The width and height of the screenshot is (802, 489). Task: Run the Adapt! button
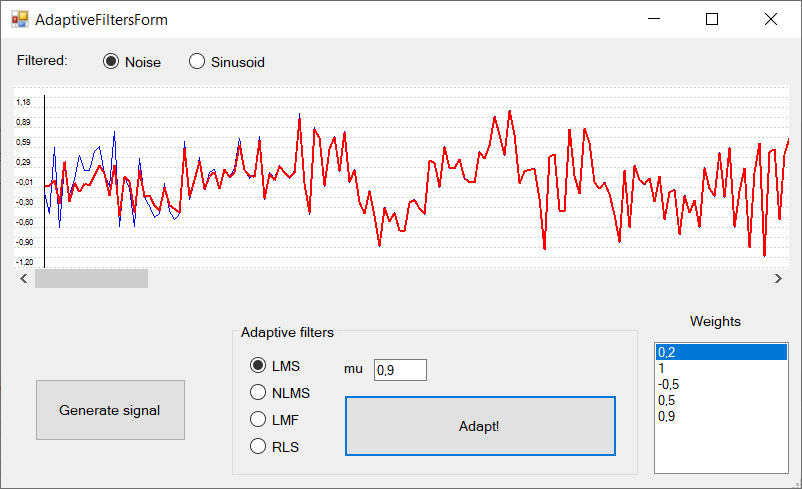(x=480, y=426)
